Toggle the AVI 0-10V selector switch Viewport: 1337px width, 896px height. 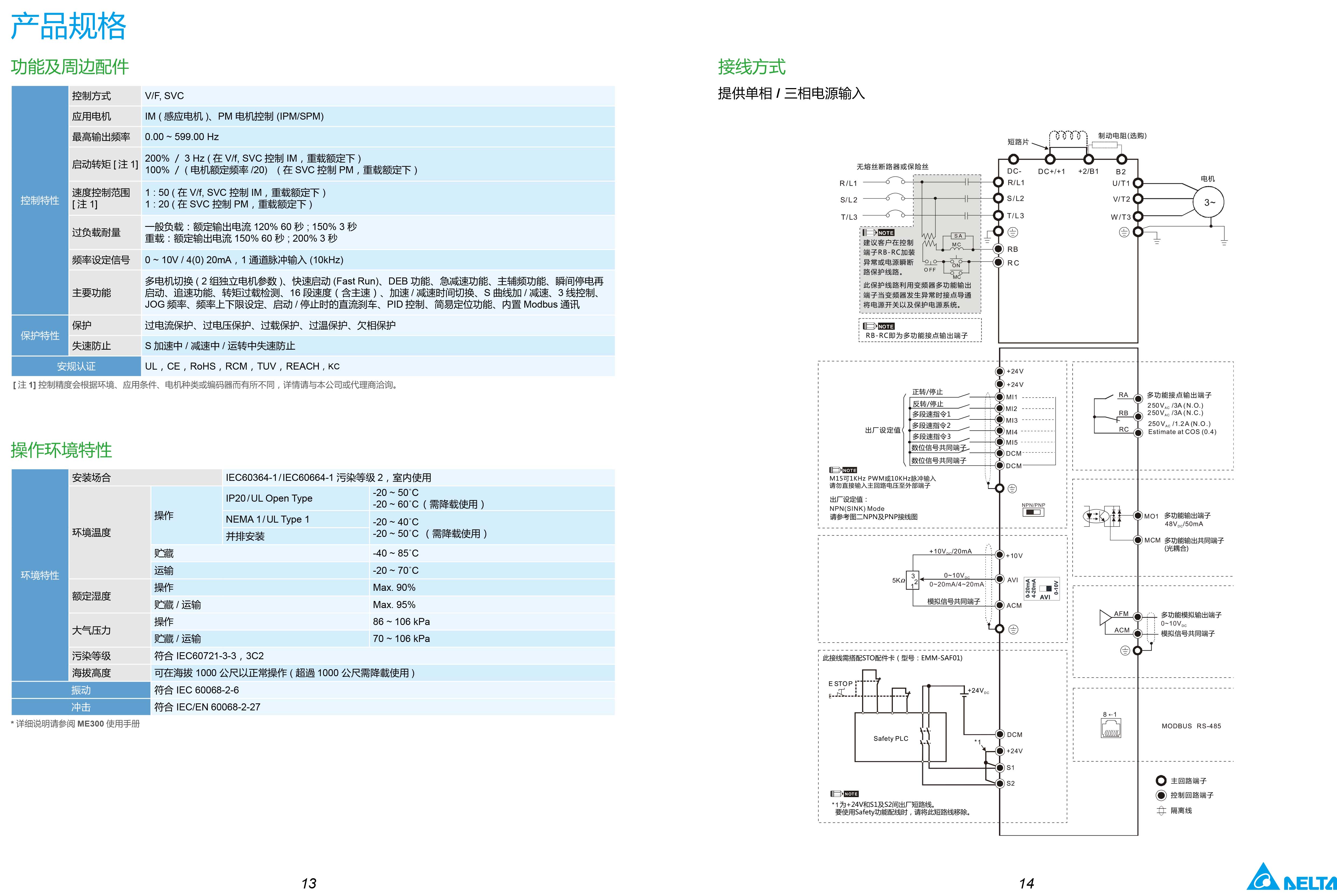1045,588
